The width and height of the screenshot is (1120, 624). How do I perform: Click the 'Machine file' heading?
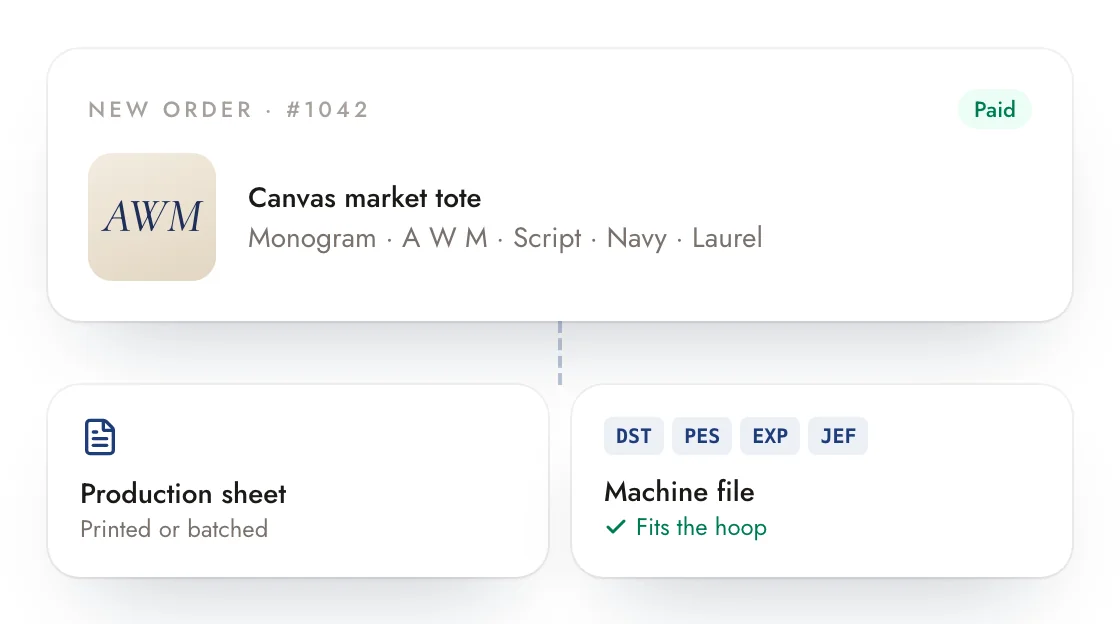[679, 492]
